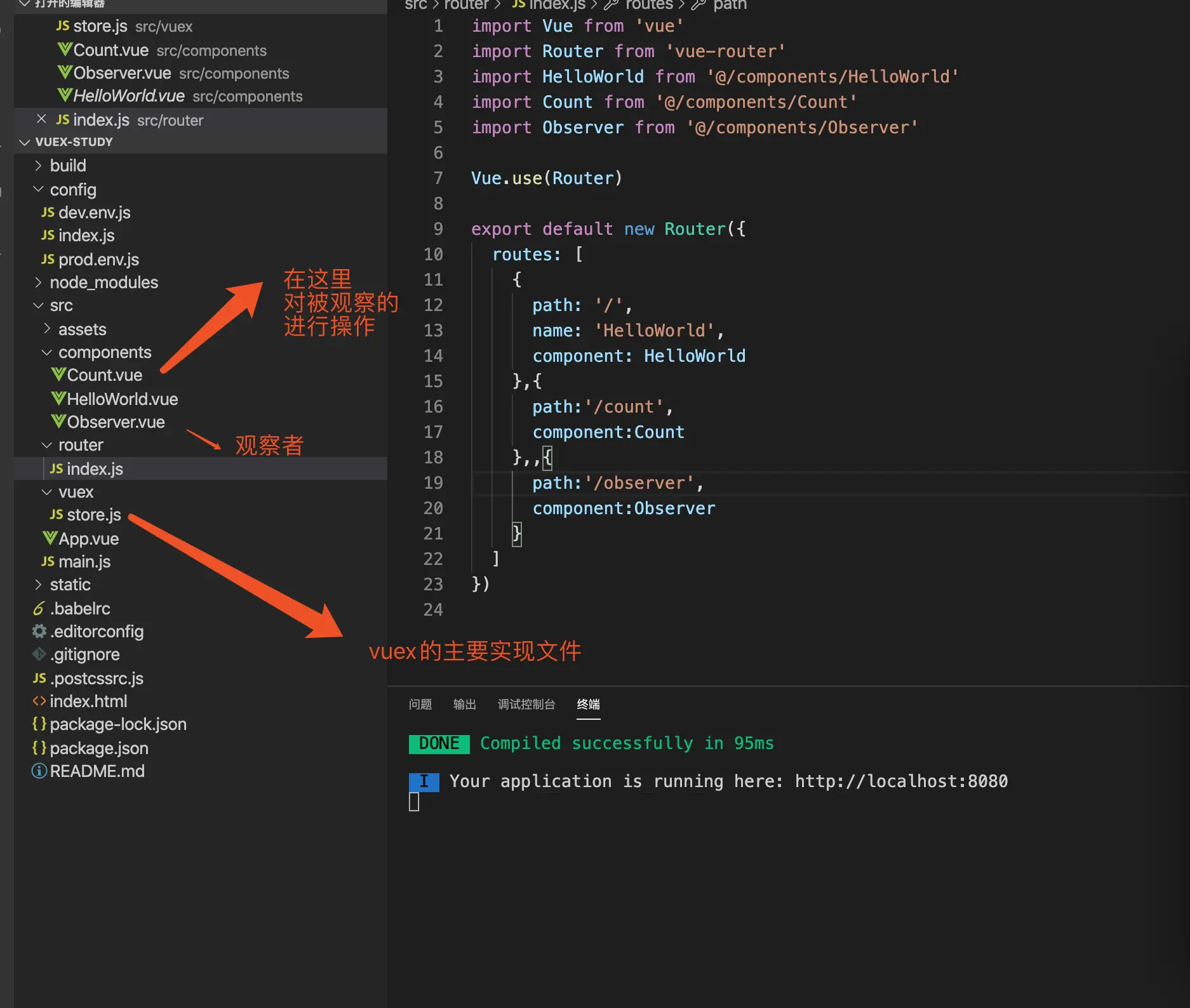
Task: Open App.vue file
Action: tap(89, 539)
